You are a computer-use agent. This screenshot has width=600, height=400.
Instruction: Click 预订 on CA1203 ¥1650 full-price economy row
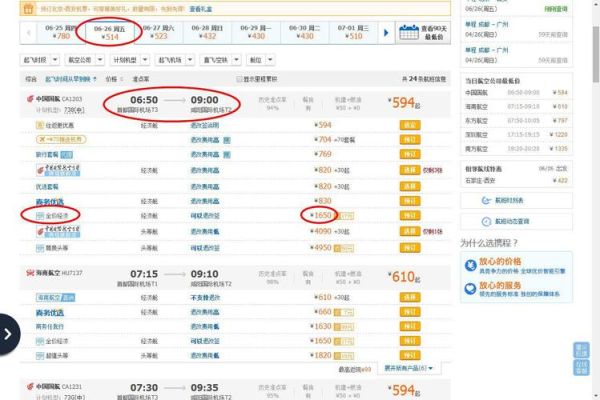(x=410, y=216)
